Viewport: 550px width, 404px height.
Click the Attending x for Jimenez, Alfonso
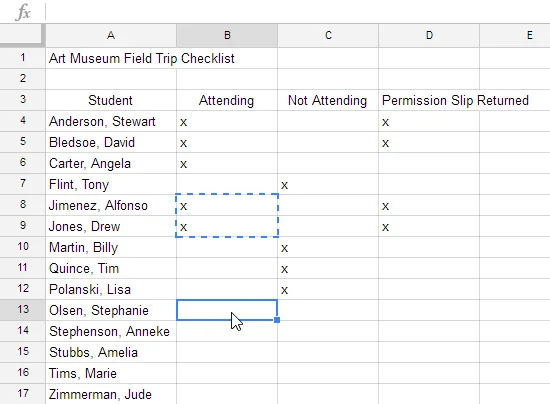183,207
